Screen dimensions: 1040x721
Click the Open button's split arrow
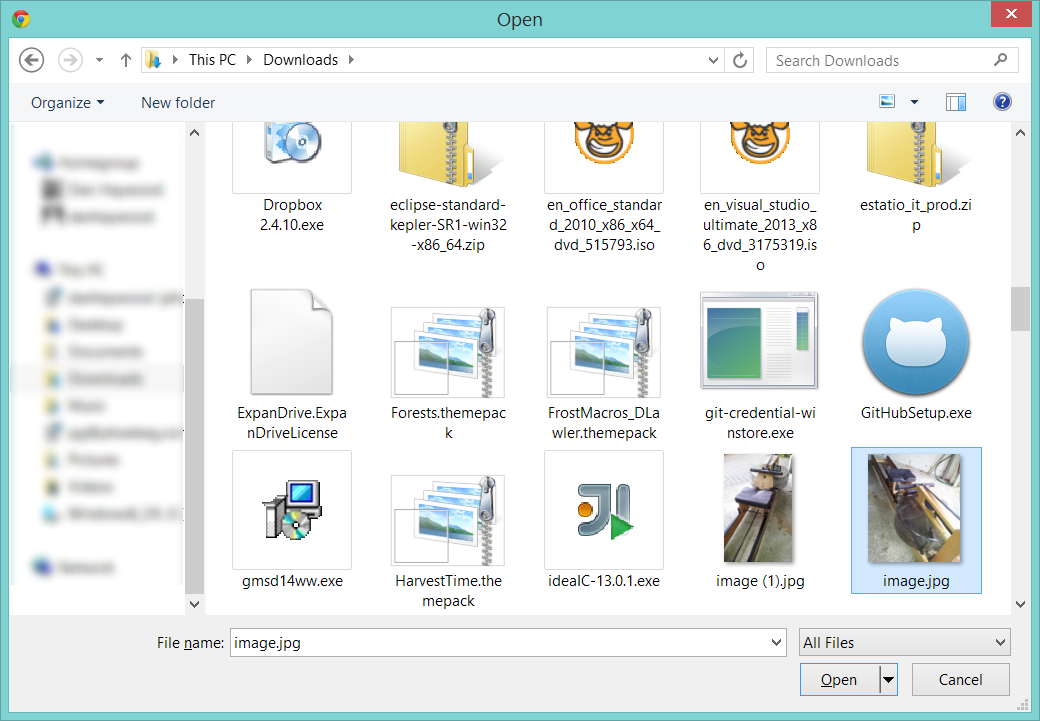pos(888,680)
